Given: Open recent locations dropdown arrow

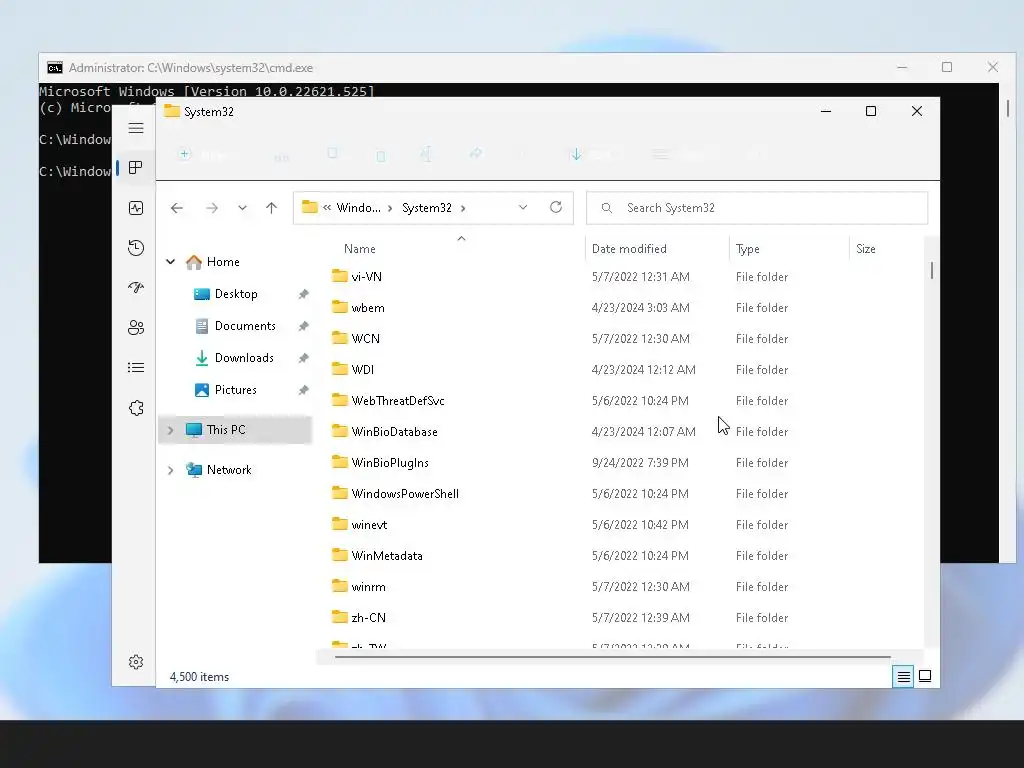Looking at the screenshot, I should 242,208.
